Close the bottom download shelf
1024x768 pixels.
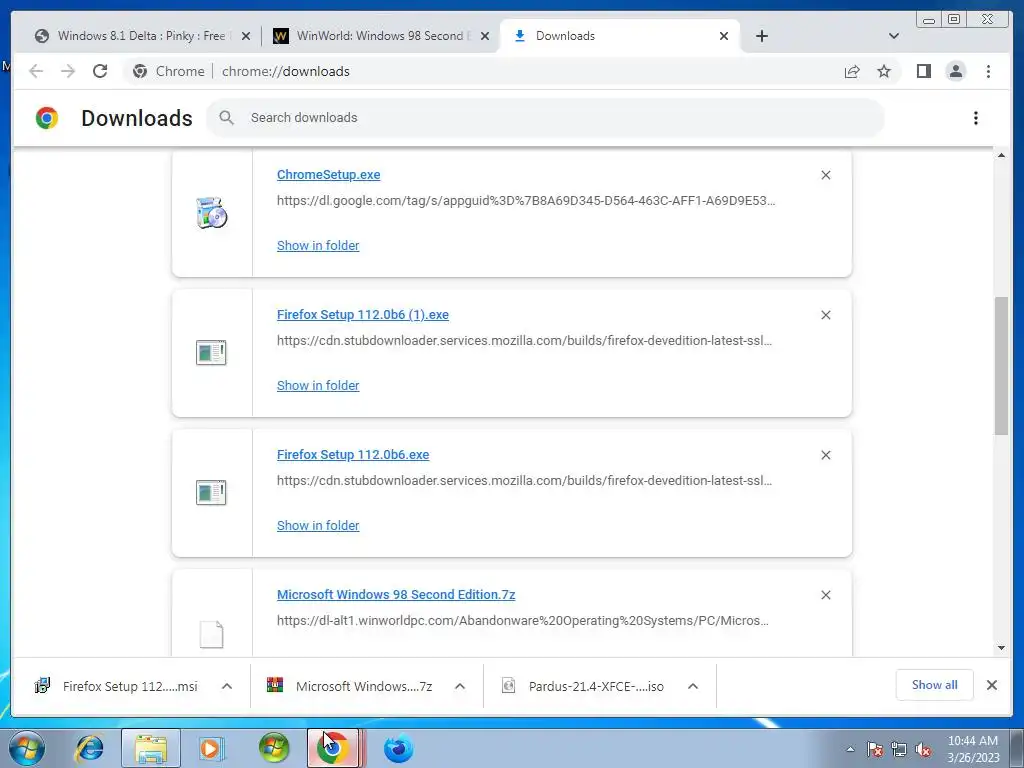pos(991,685)
